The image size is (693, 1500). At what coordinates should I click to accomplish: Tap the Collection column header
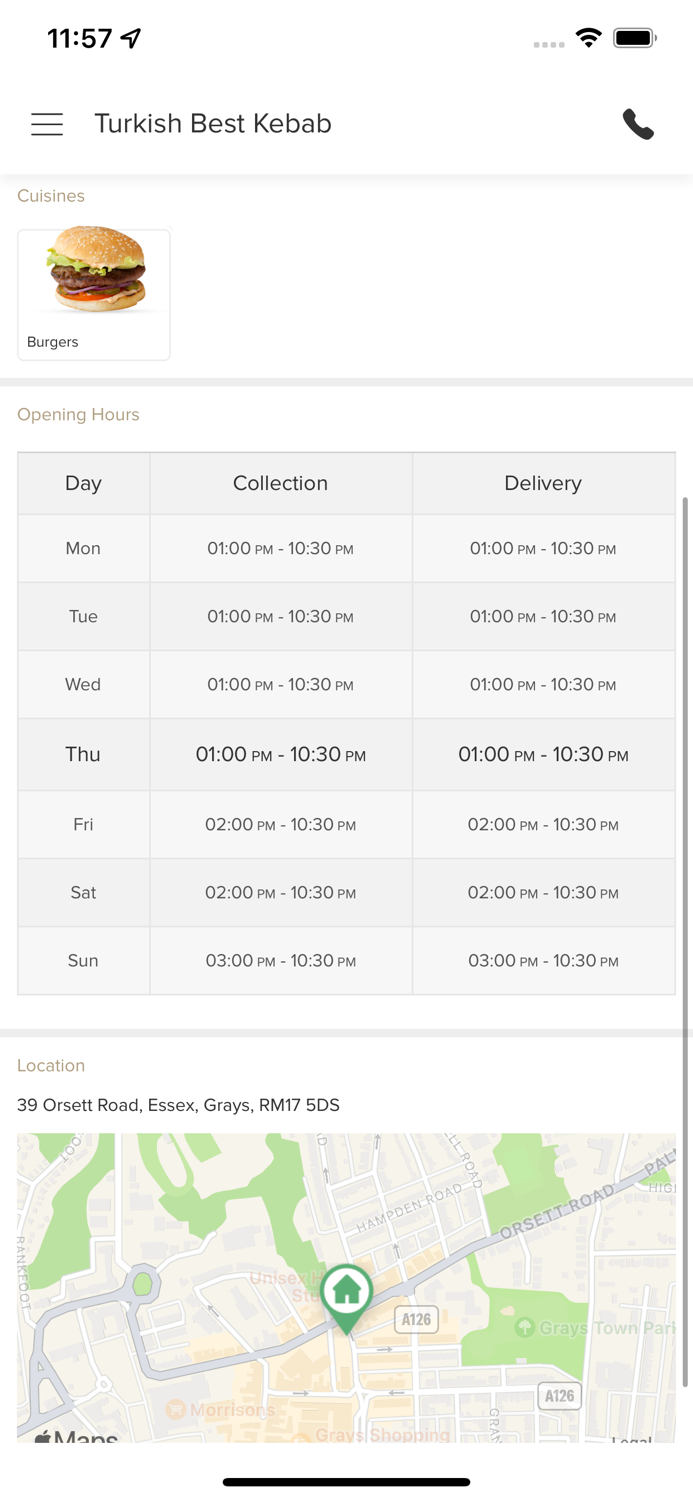click(280, 483)
